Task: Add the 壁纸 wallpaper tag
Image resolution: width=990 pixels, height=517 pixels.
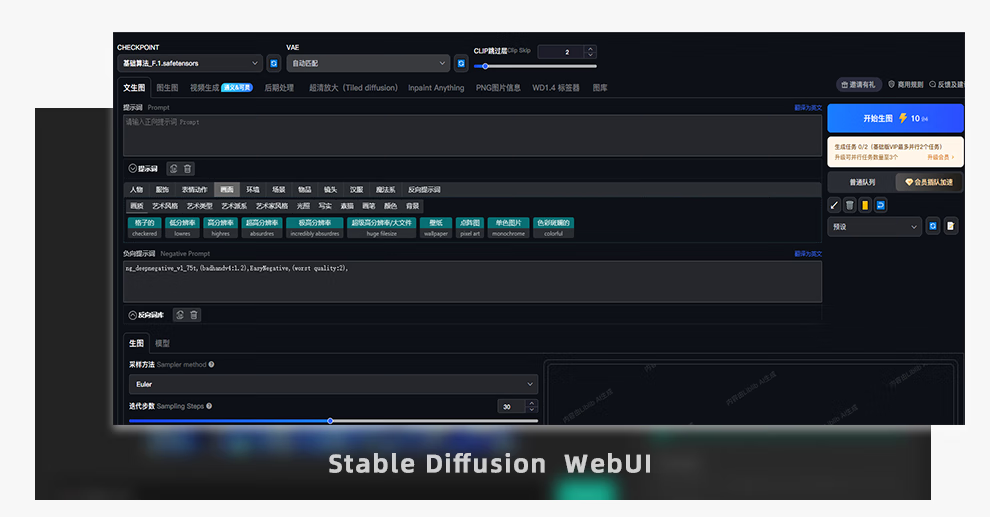Action: [436, 227]
